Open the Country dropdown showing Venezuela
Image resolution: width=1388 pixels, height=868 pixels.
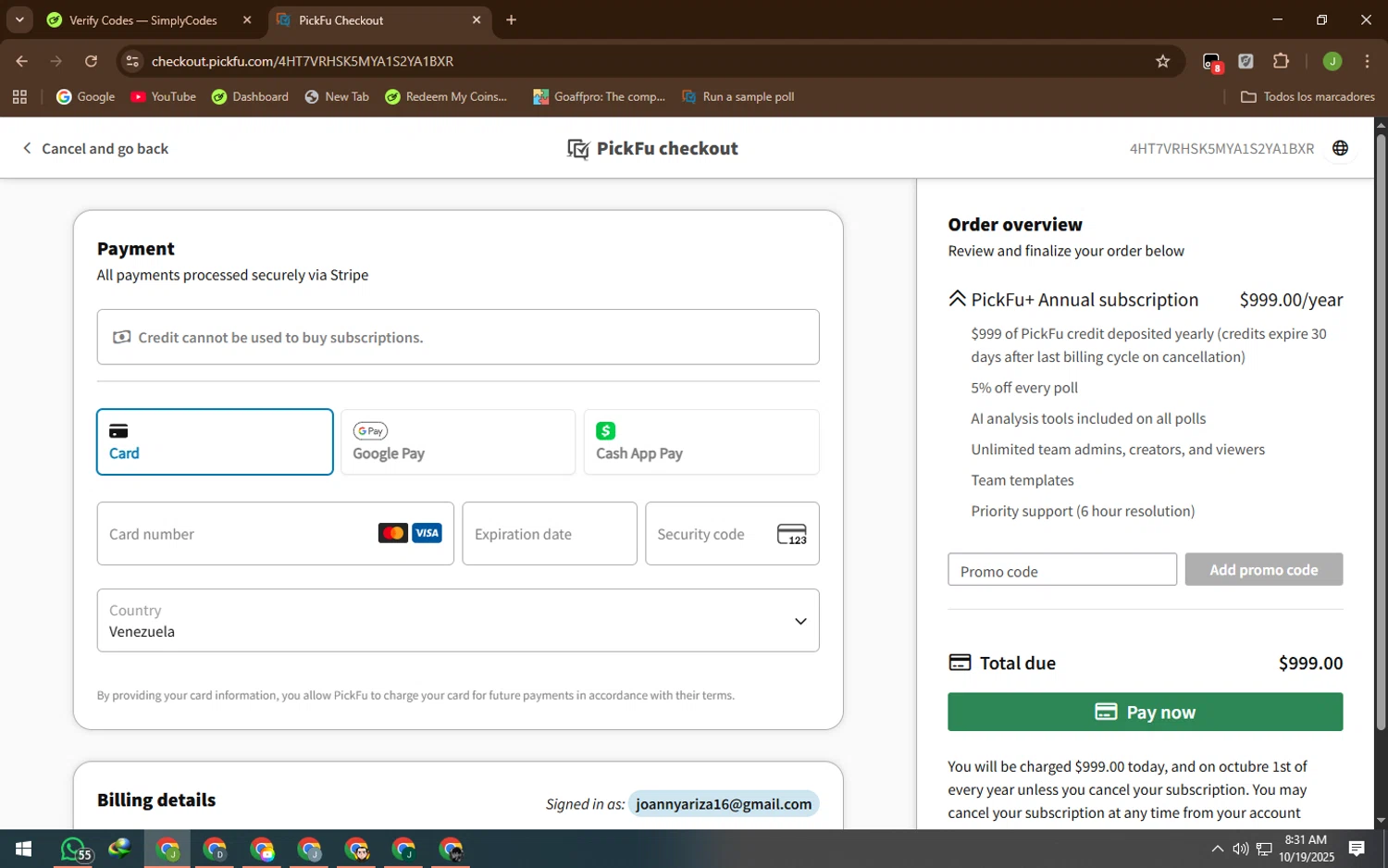click(x=458, y=621)
